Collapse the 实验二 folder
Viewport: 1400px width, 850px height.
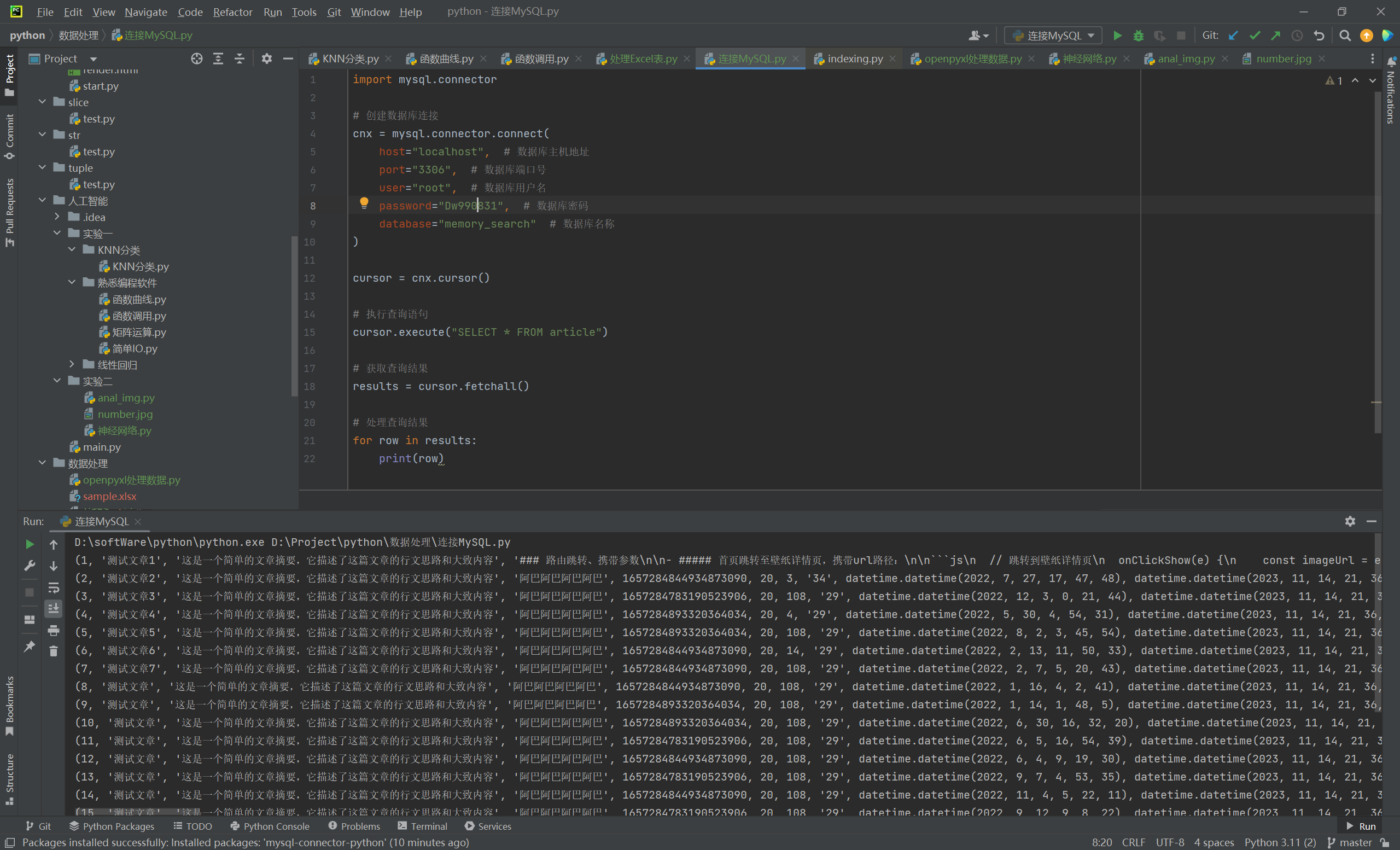(x=57, y=381)
